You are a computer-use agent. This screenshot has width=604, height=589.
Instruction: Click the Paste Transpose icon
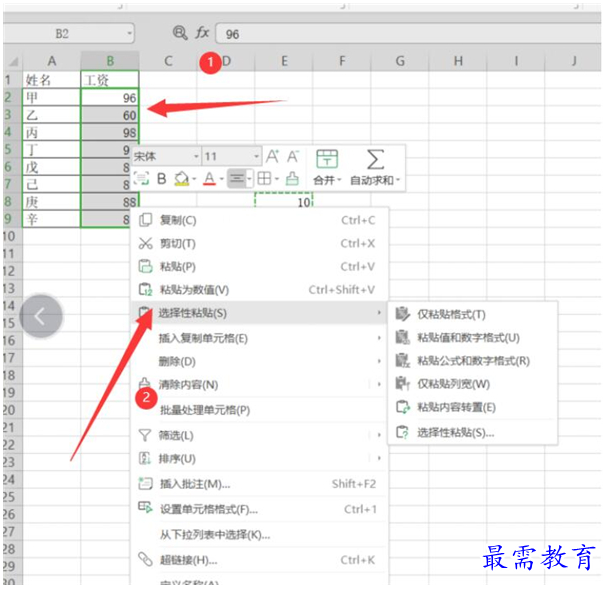(x=403, y=407)
